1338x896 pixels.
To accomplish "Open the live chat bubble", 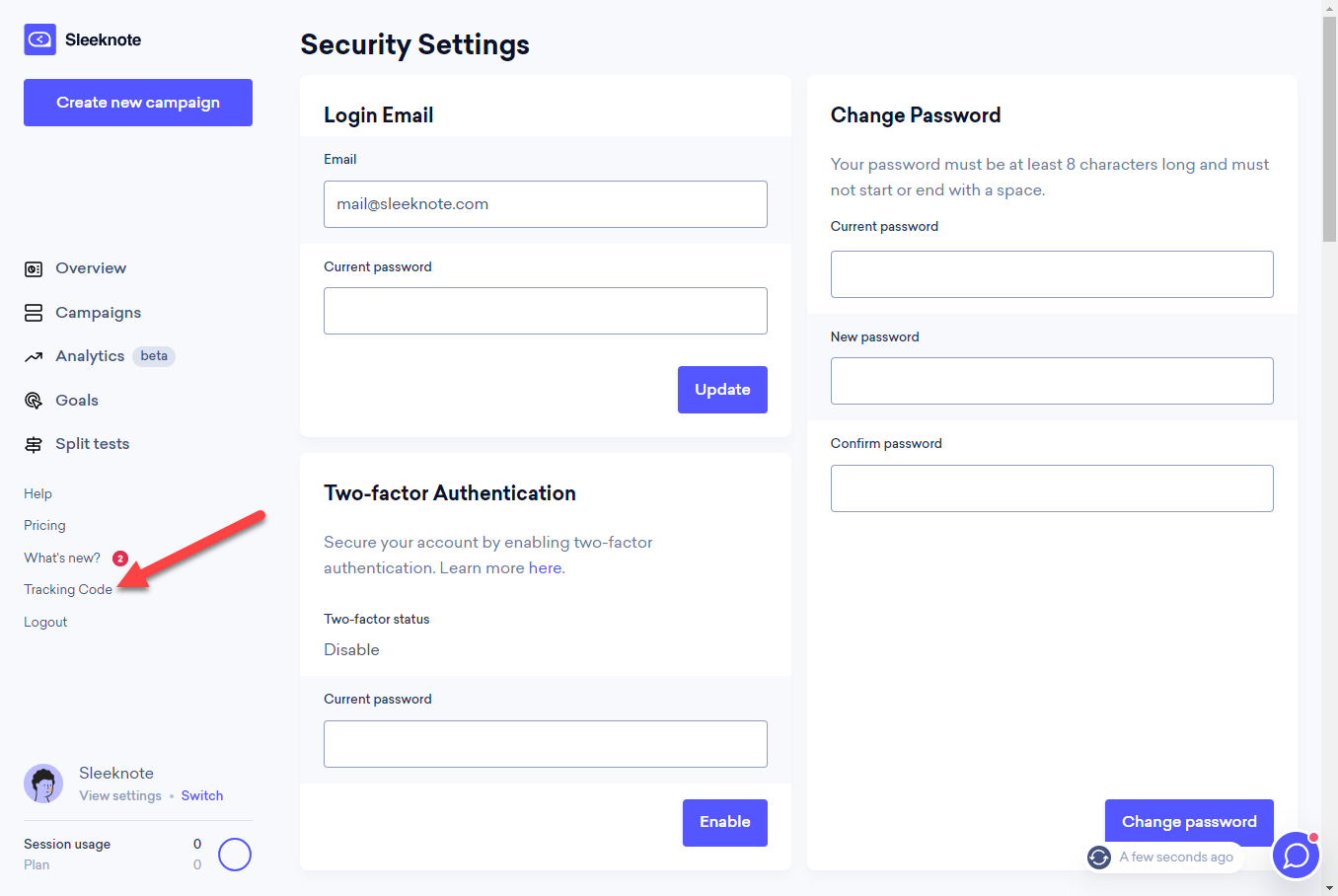I will click(1296, 856).
